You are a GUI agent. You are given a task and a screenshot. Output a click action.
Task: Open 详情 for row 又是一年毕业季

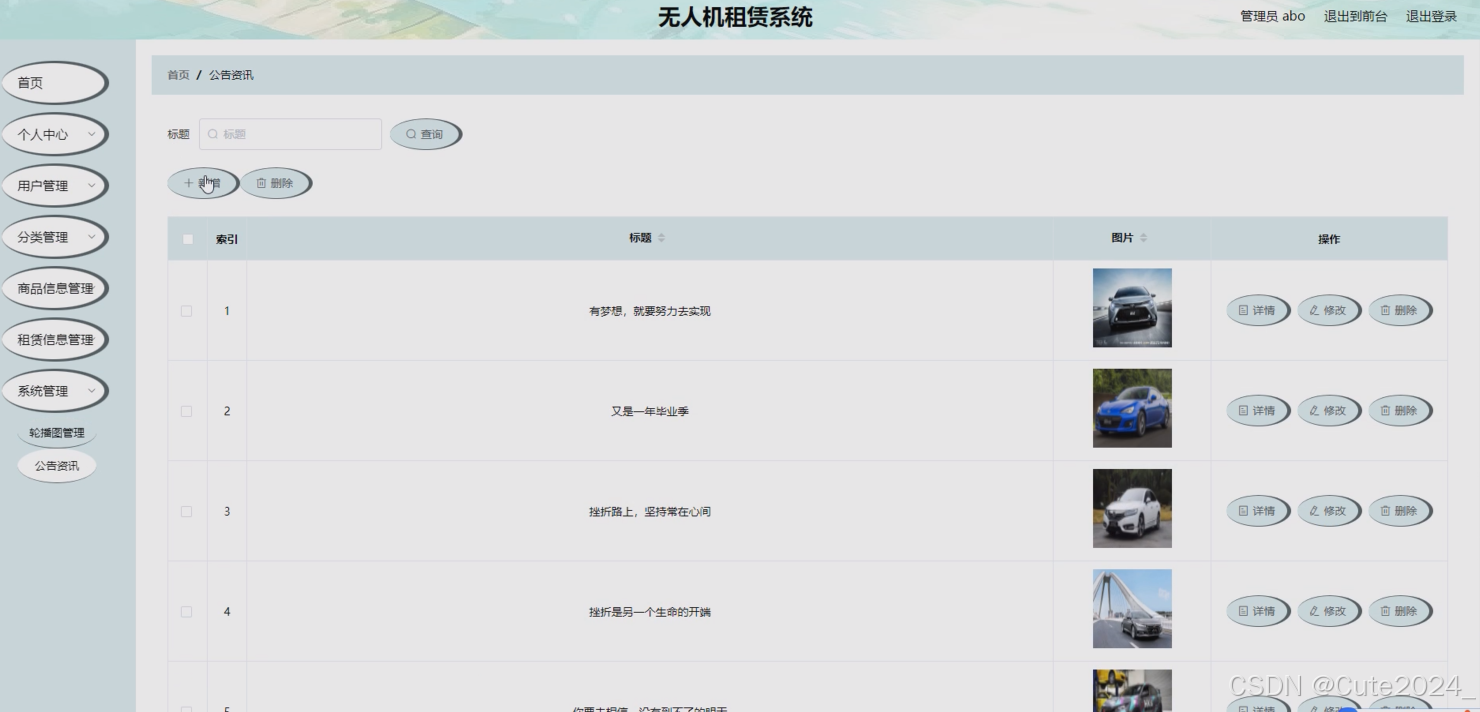click(1258, 410)
